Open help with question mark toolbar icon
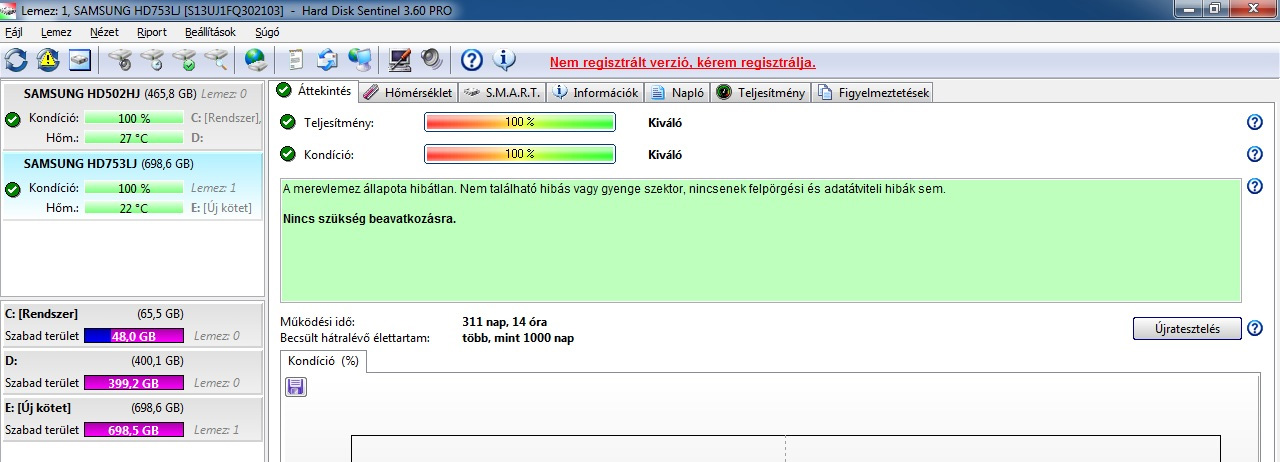Image resolution: width=1280 pixels, height=462 pixels. [471, 60]
